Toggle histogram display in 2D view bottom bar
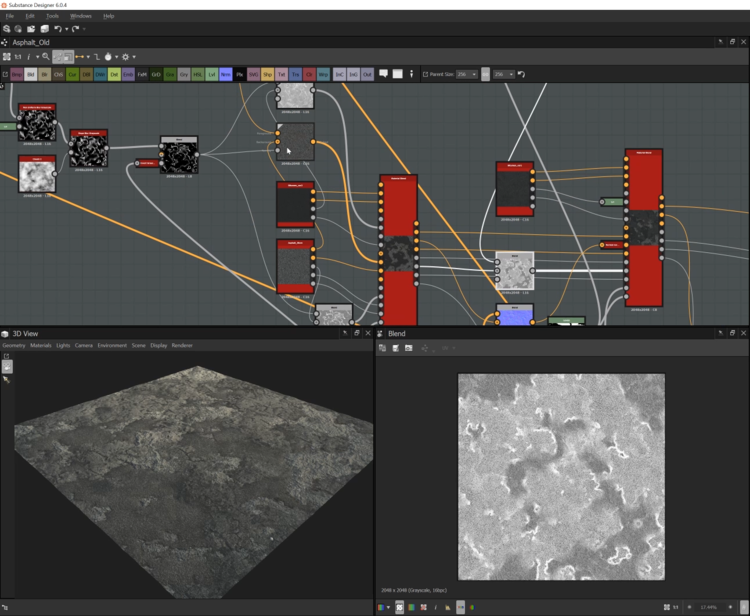This screenshot has width=750, height=616. [x=448, y=607]
